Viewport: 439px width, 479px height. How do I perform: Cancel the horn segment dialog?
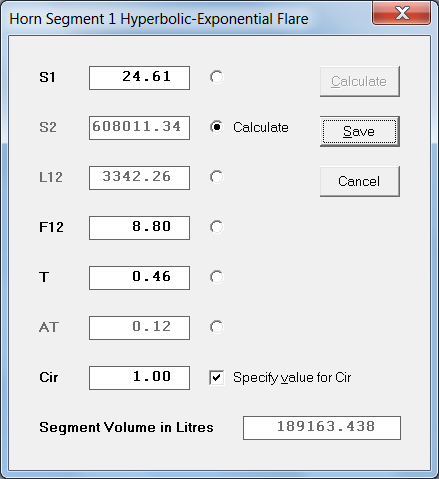pyautogui.click(x=360, y=181)
